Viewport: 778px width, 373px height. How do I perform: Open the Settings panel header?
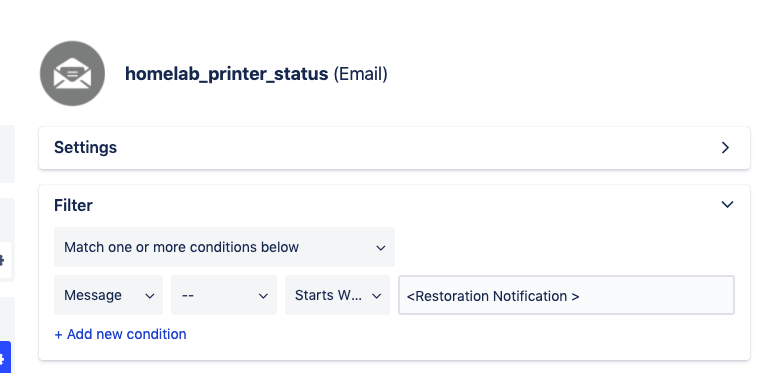coord(394,148)
